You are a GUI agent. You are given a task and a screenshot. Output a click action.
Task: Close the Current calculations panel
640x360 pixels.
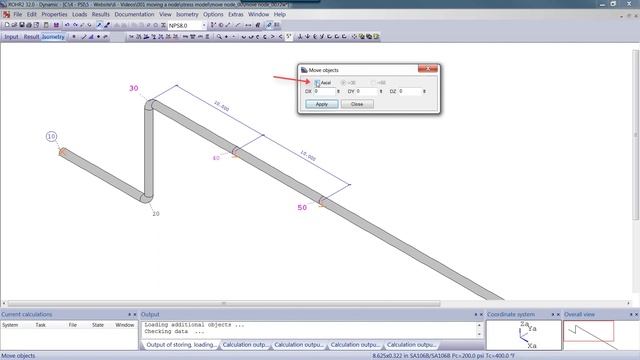pyautogui.click(x=135, y=314)
